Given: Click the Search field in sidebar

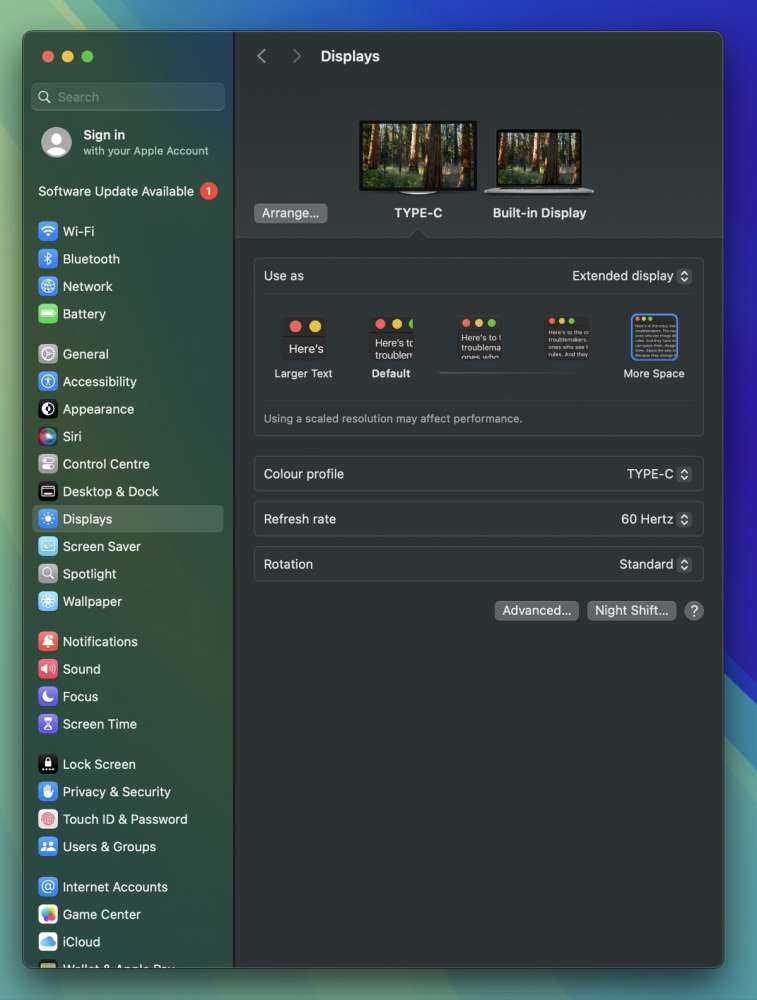Looking at the screenshot, I should pyautogui.click(x=128, y=97).
